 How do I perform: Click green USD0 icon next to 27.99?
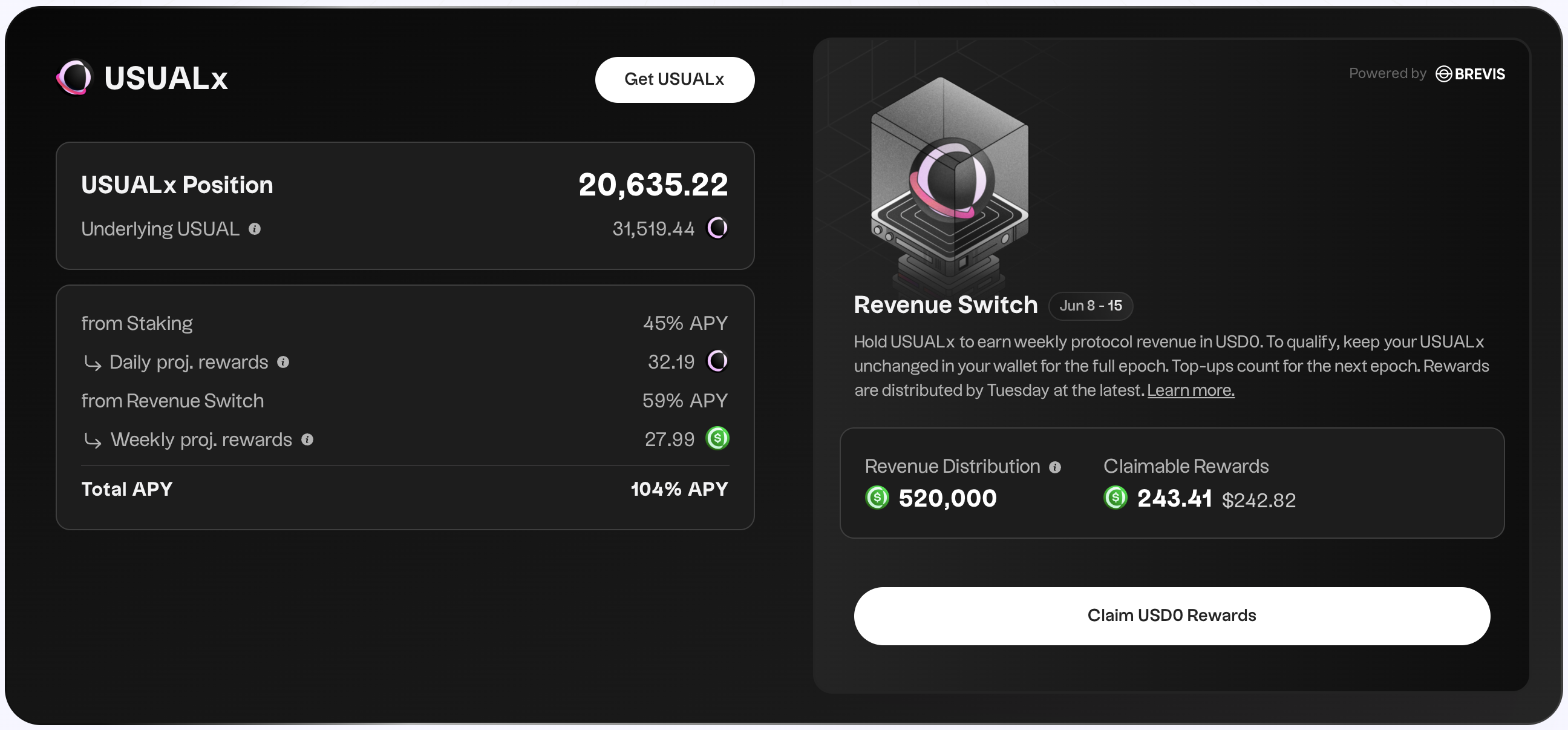point(717,438)
